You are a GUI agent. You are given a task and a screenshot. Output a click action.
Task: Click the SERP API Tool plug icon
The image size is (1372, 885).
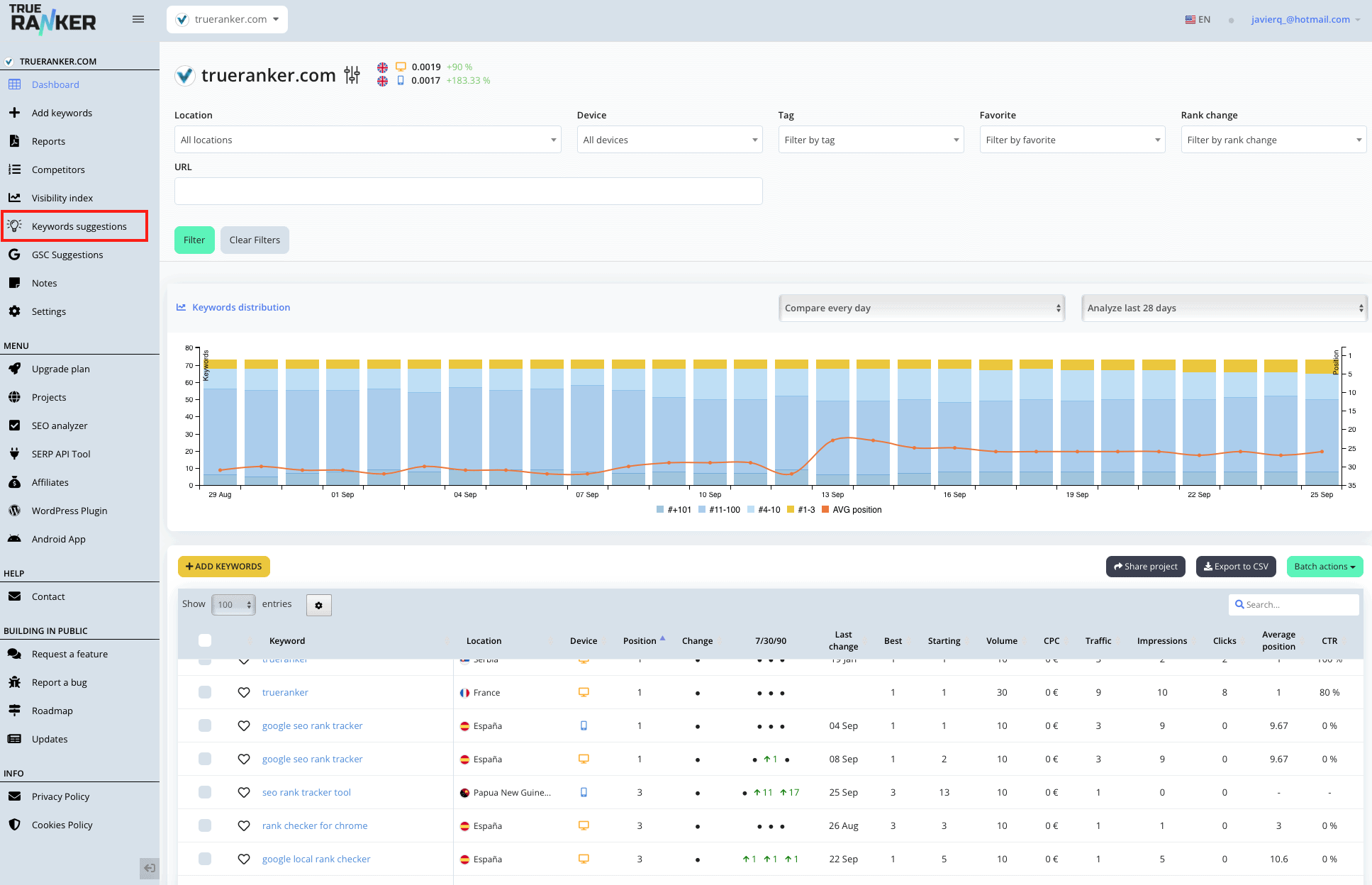[14, 454]
